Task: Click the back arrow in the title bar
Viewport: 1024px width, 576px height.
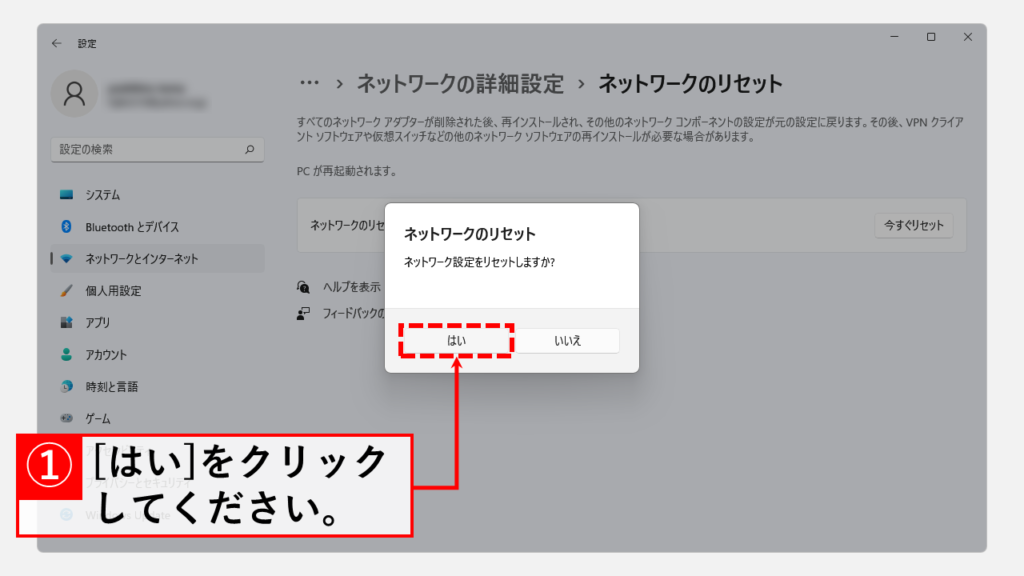Action: tap(57, 44)
